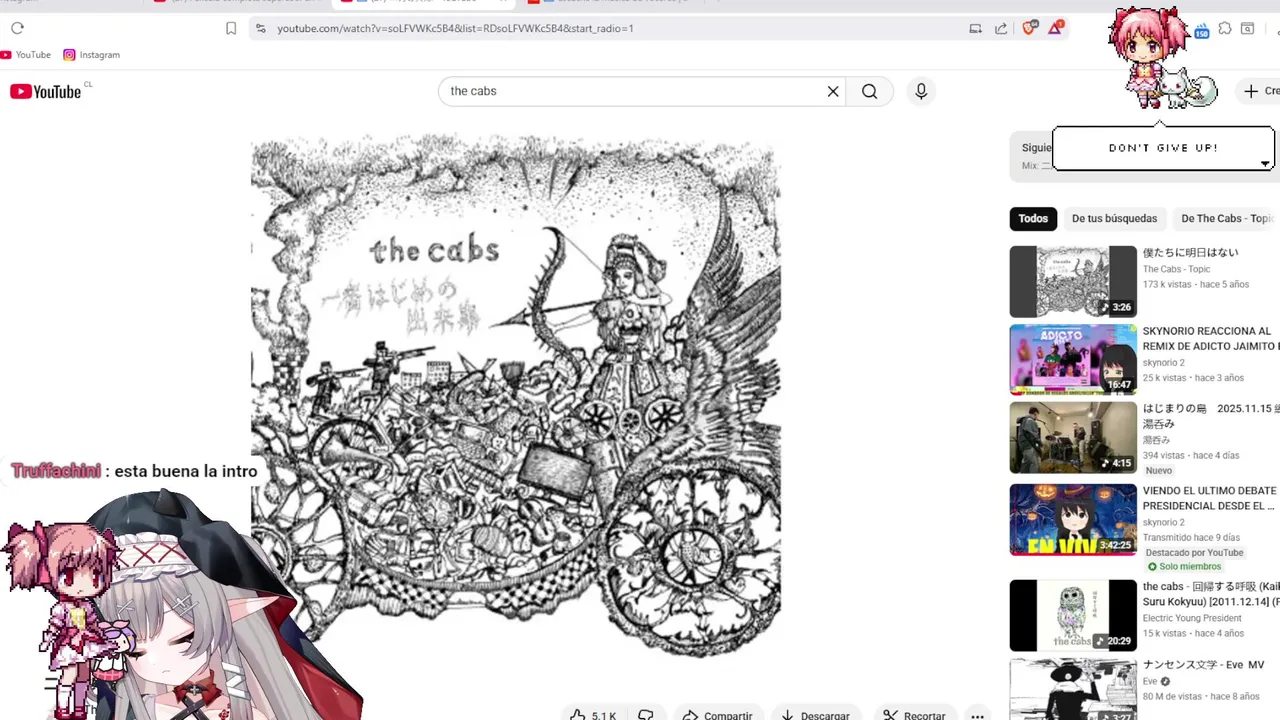Click the Create plus button
The height and width of the screenshot is (720, 1280).
[1260, 91]
